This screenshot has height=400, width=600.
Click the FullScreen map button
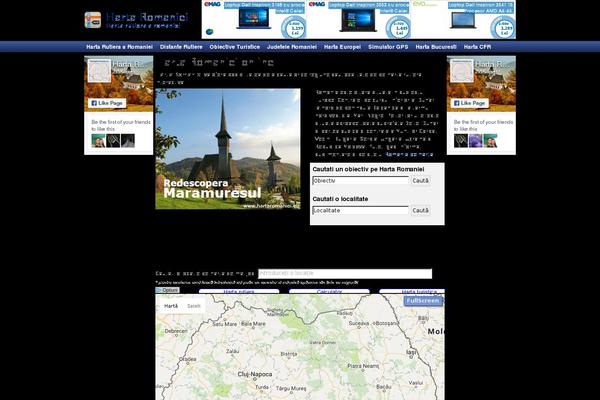coord(423,301)
